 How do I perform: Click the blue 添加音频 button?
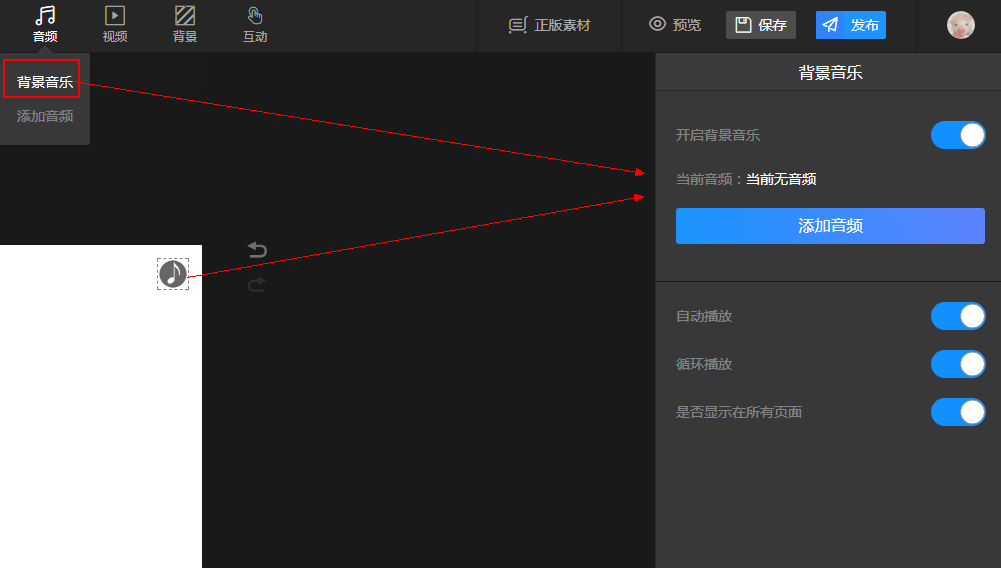[830, 226]
